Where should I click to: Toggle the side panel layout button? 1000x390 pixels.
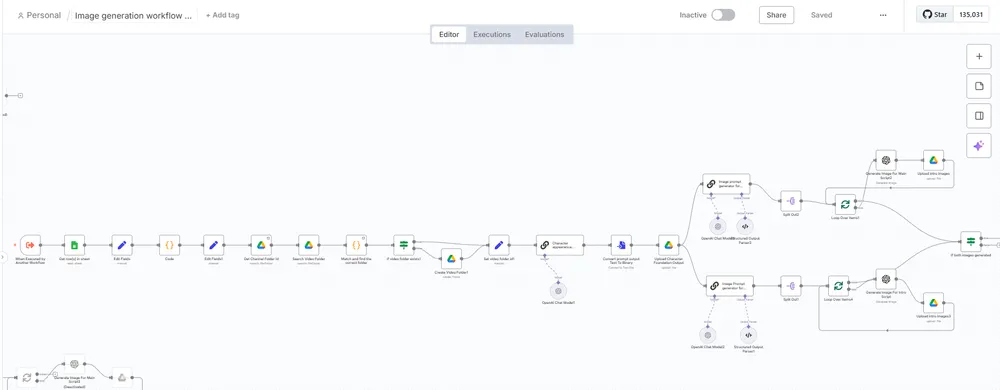(x=979, y=116)
